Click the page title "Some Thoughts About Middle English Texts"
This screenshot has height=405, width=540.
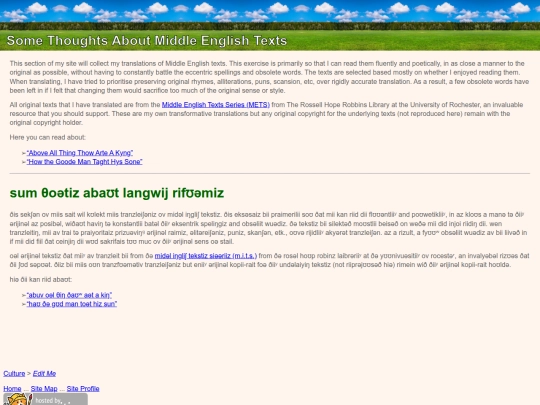[x=147, y=41]
